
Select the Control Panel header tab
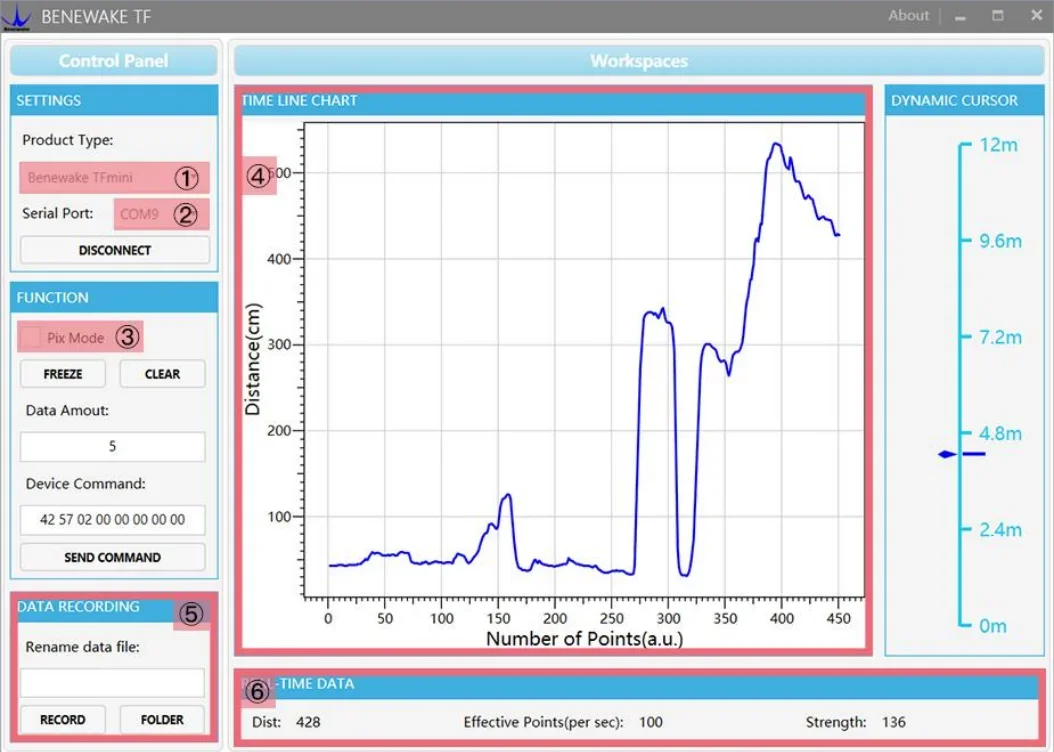[114, 60]
